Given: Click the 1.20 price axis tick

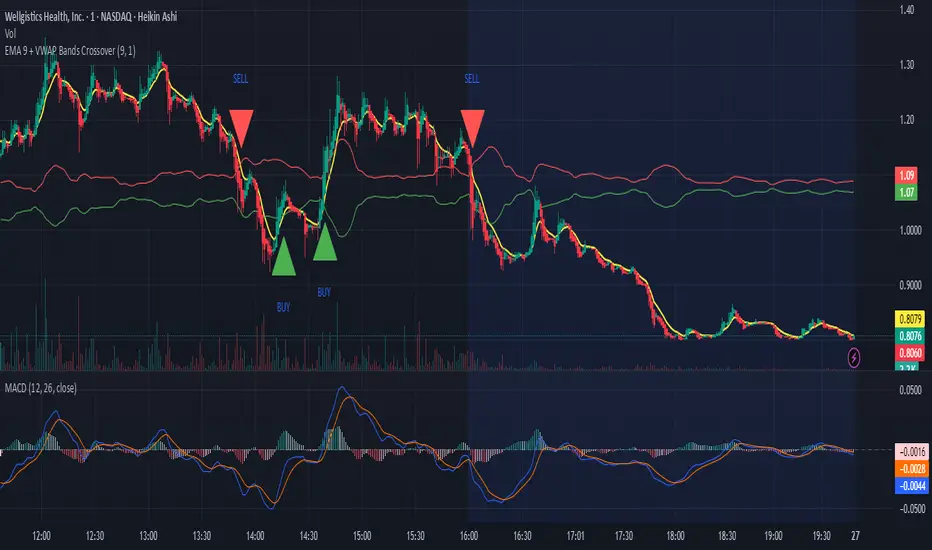Looking at the screenshot, I should [x=906, y=120].
